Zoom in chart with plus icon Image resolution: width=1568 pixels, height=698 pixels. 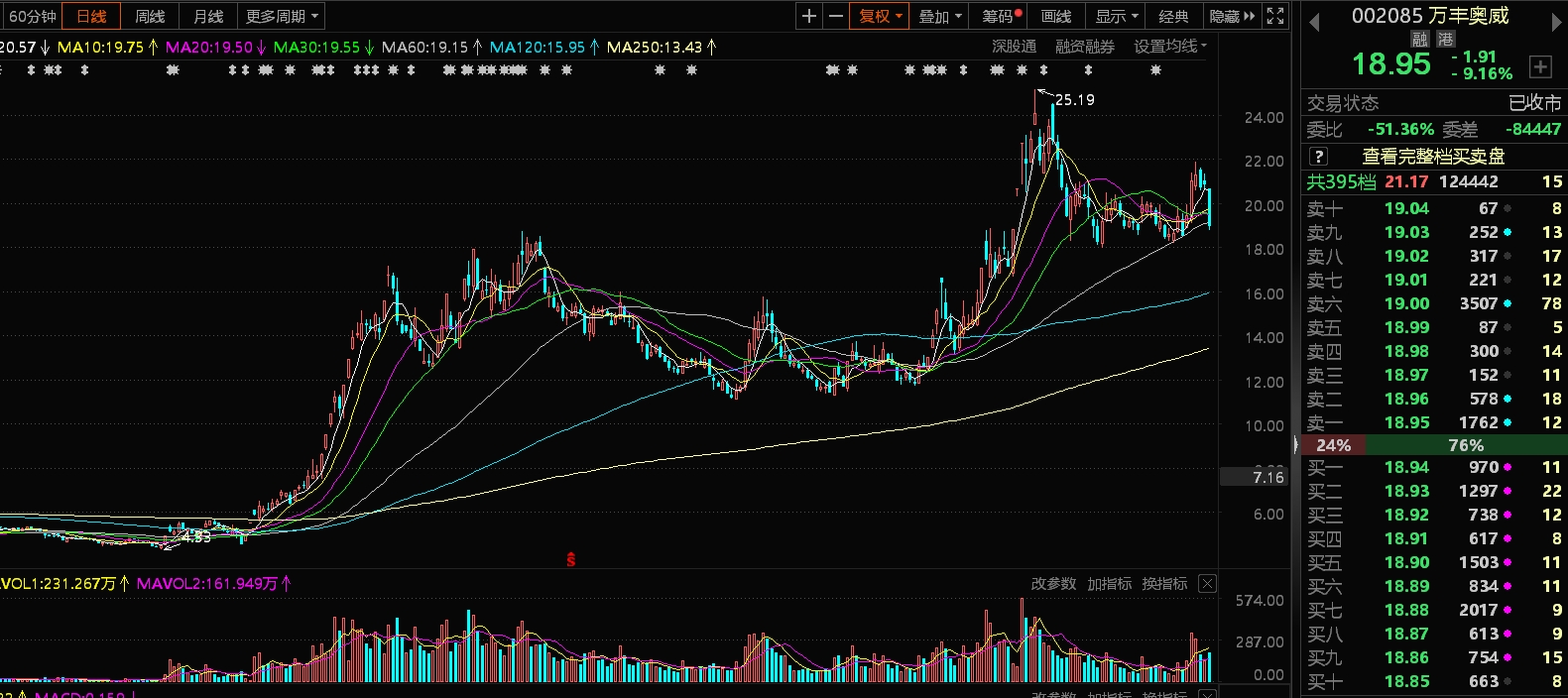[809, 16]
